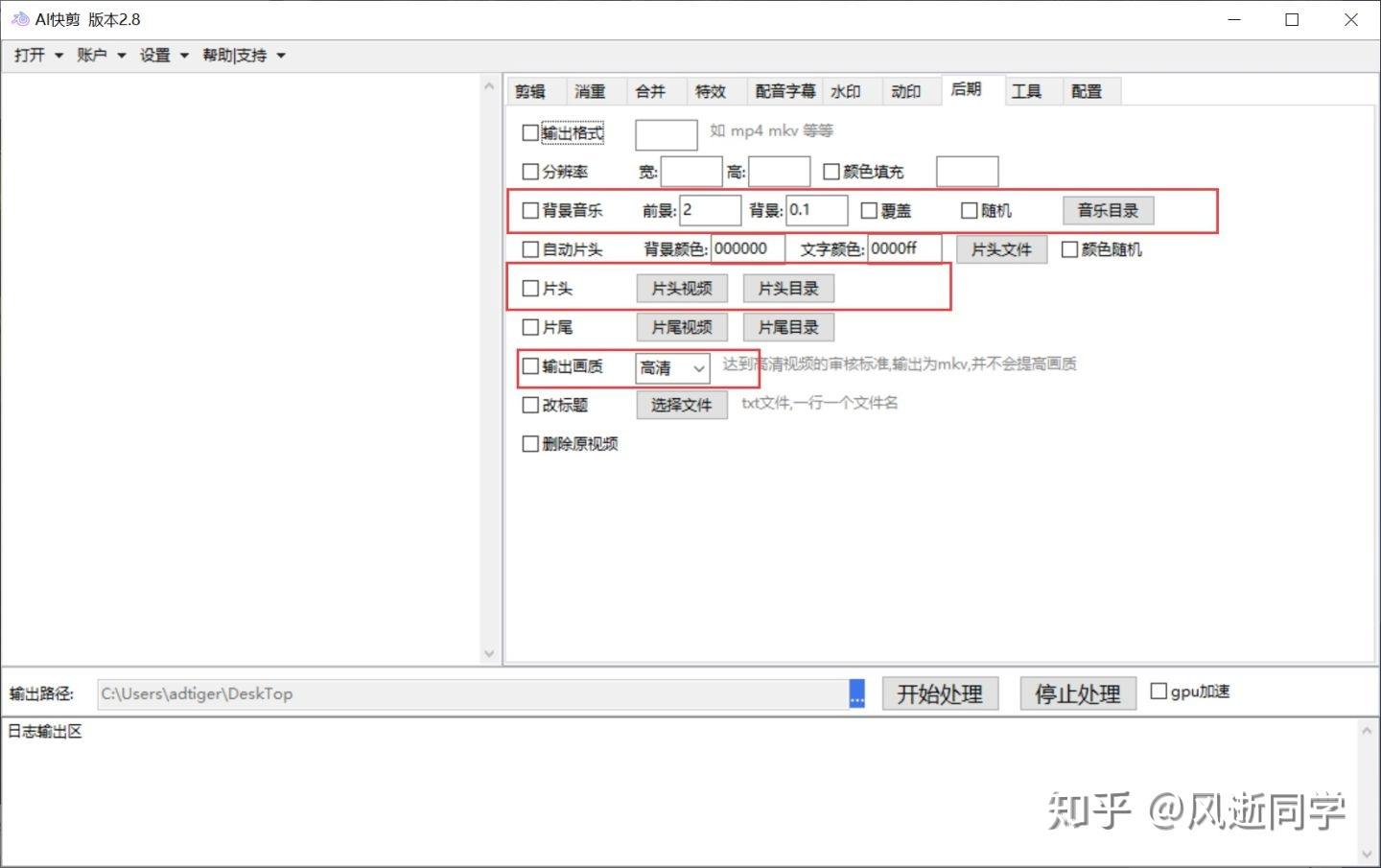Switch to the 配音字幕 tab
The image size is (1381, 868).
[x=784, y=91]
